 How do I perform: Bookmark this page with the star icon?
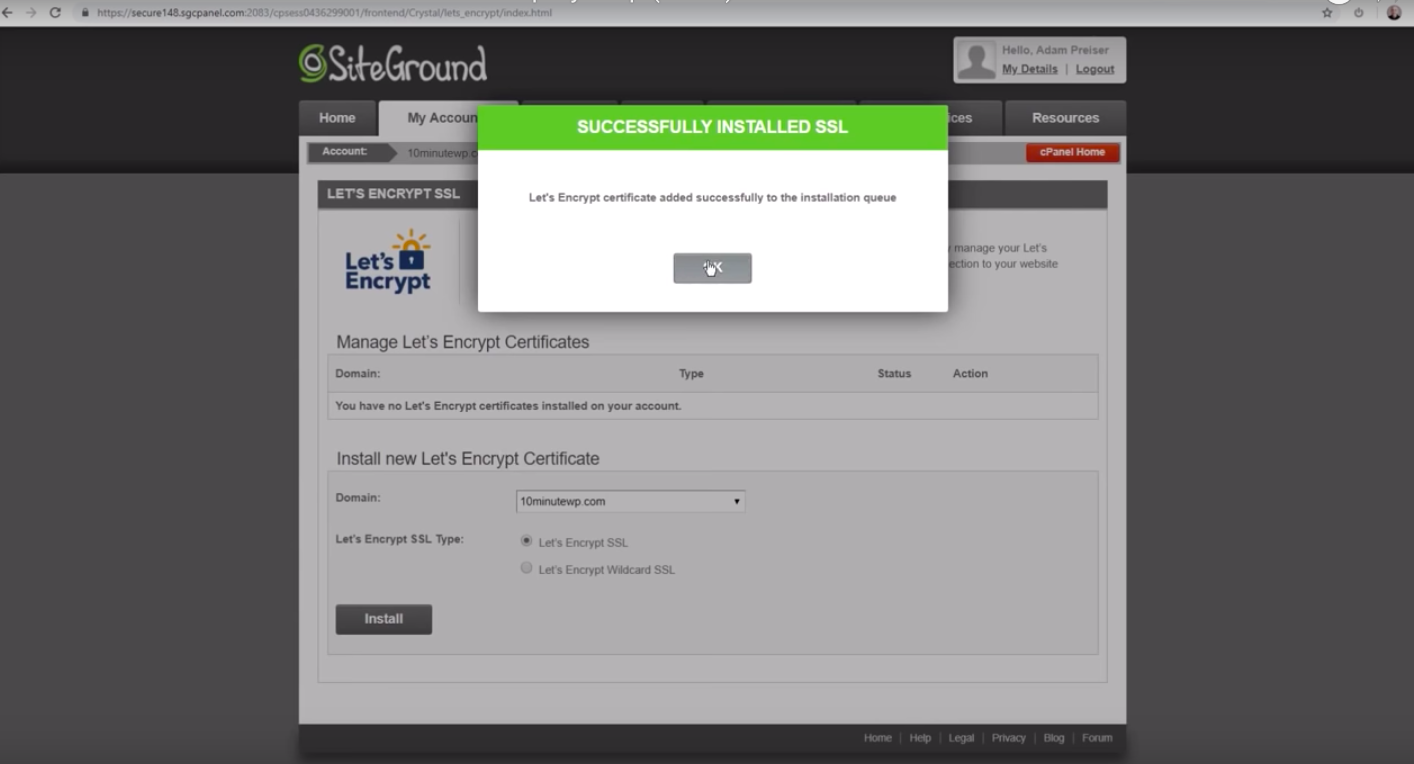click(x=1327, y=13)
